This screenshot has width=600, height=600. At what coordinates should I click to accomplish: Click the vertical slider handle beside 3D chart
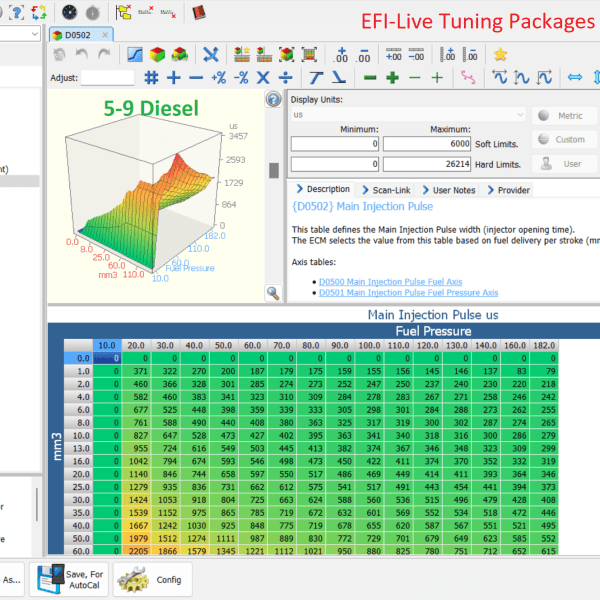pos(274,171)
